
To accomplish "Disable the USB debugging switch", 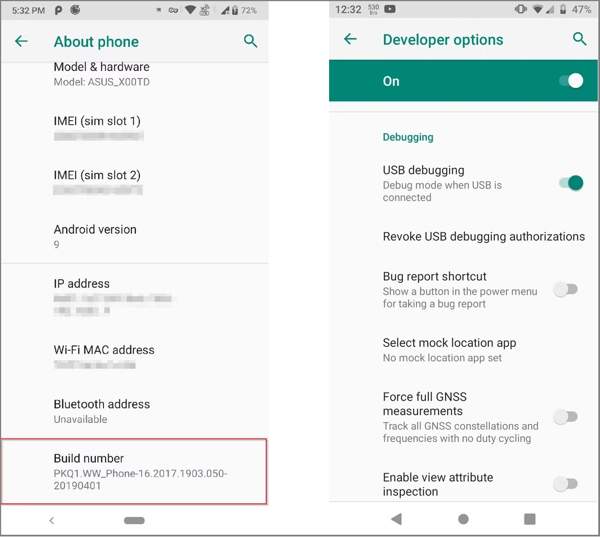I will pos(571,183).
